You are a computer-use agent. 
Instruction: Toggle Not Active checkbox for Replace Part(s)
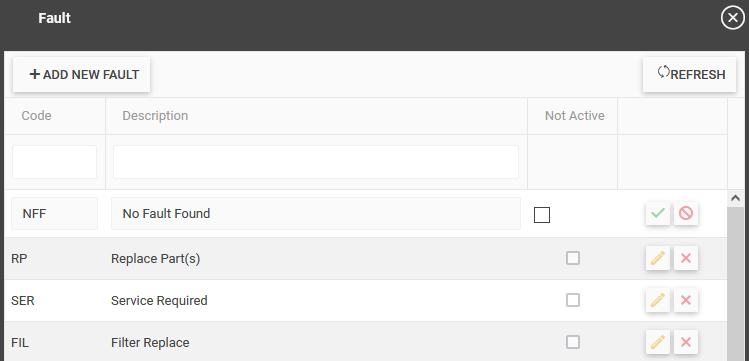(x=573, y=258)
